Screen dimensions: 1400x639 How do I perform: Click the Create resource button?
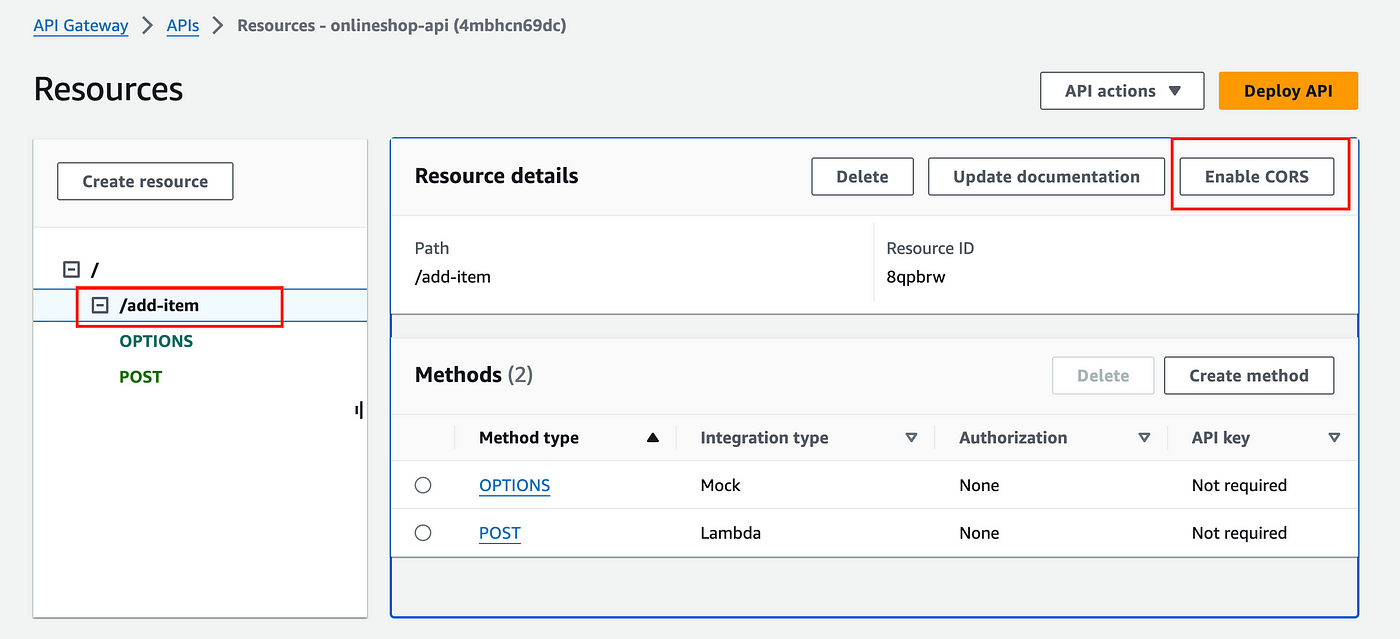click(145, 182)
